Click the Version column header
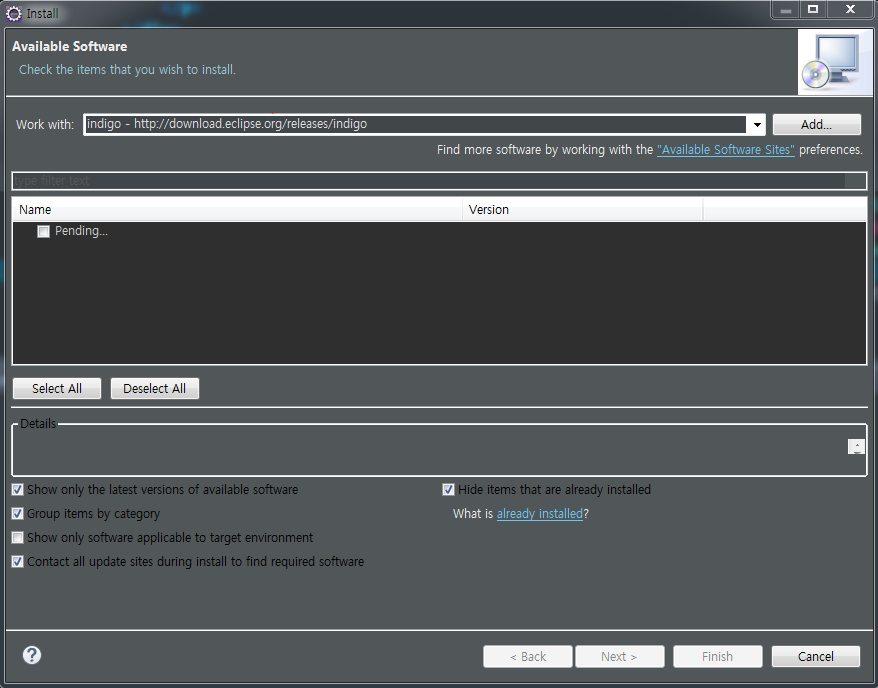Viewport: 878px width, 688px height. pos(582,210)
